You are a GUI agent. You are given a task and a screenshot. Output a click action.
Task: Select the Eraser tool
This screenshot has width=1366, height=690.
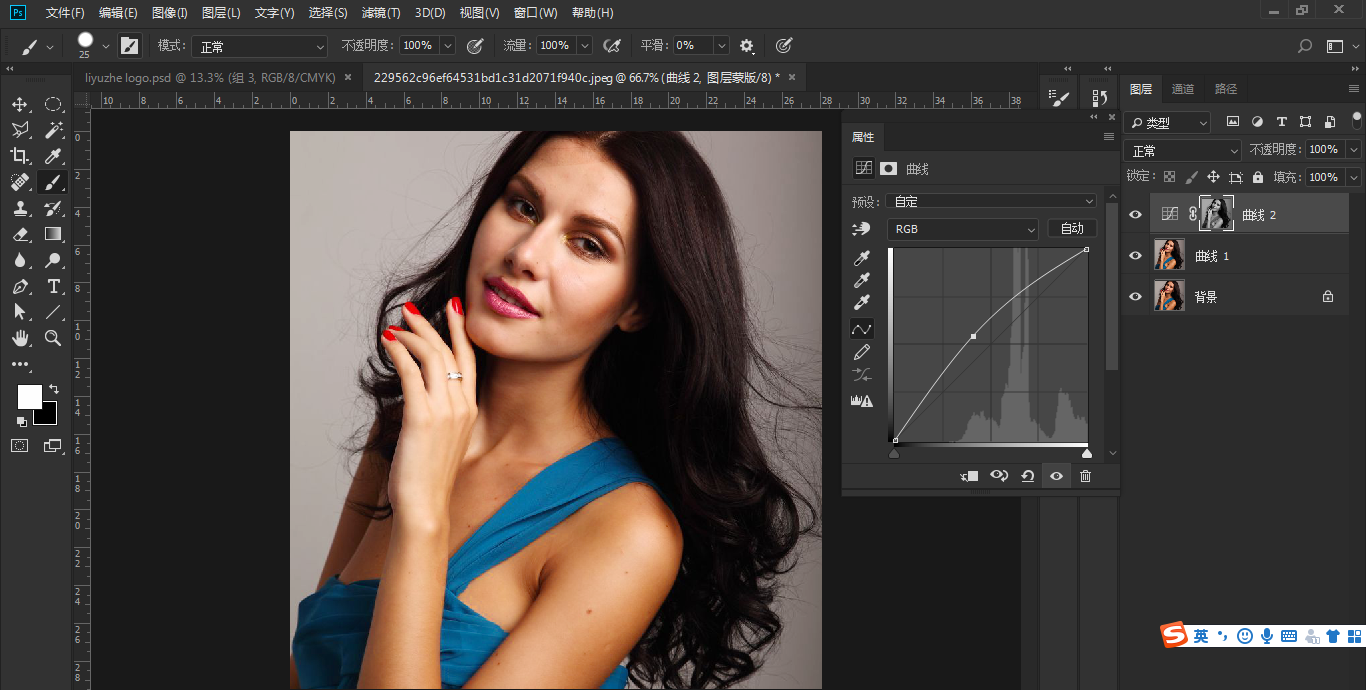pos(20,235)
